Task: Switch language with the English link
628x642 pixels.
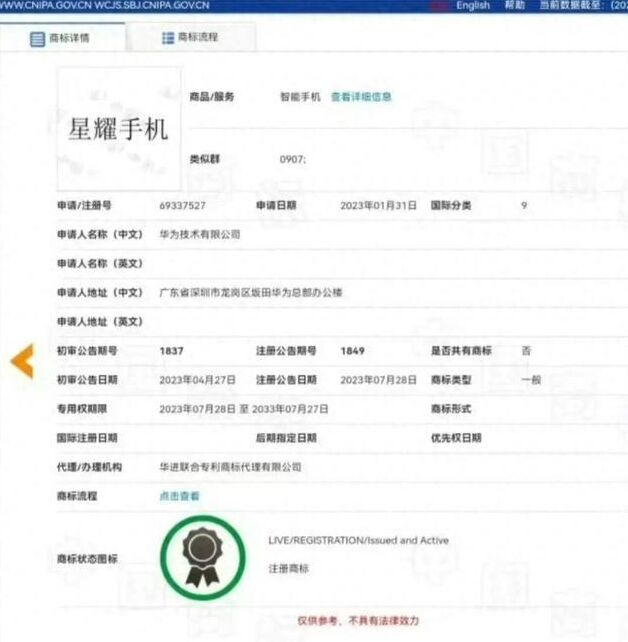Action: click(x=473, y=5)
